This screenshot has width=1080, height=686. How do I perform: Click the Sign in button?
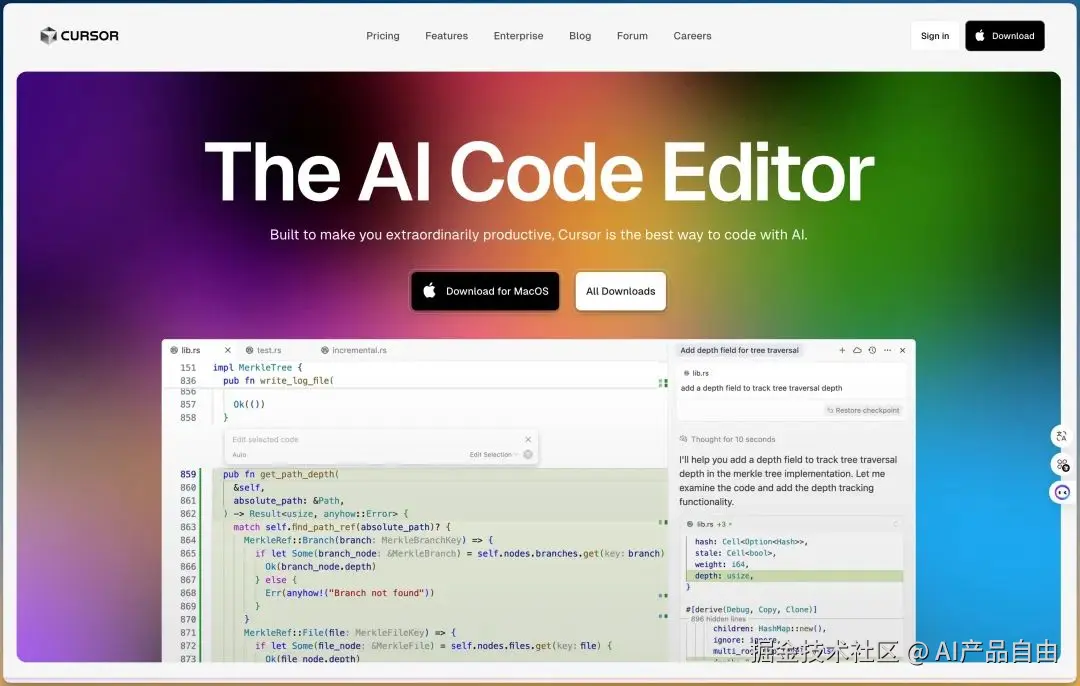[x=935, y=36]
